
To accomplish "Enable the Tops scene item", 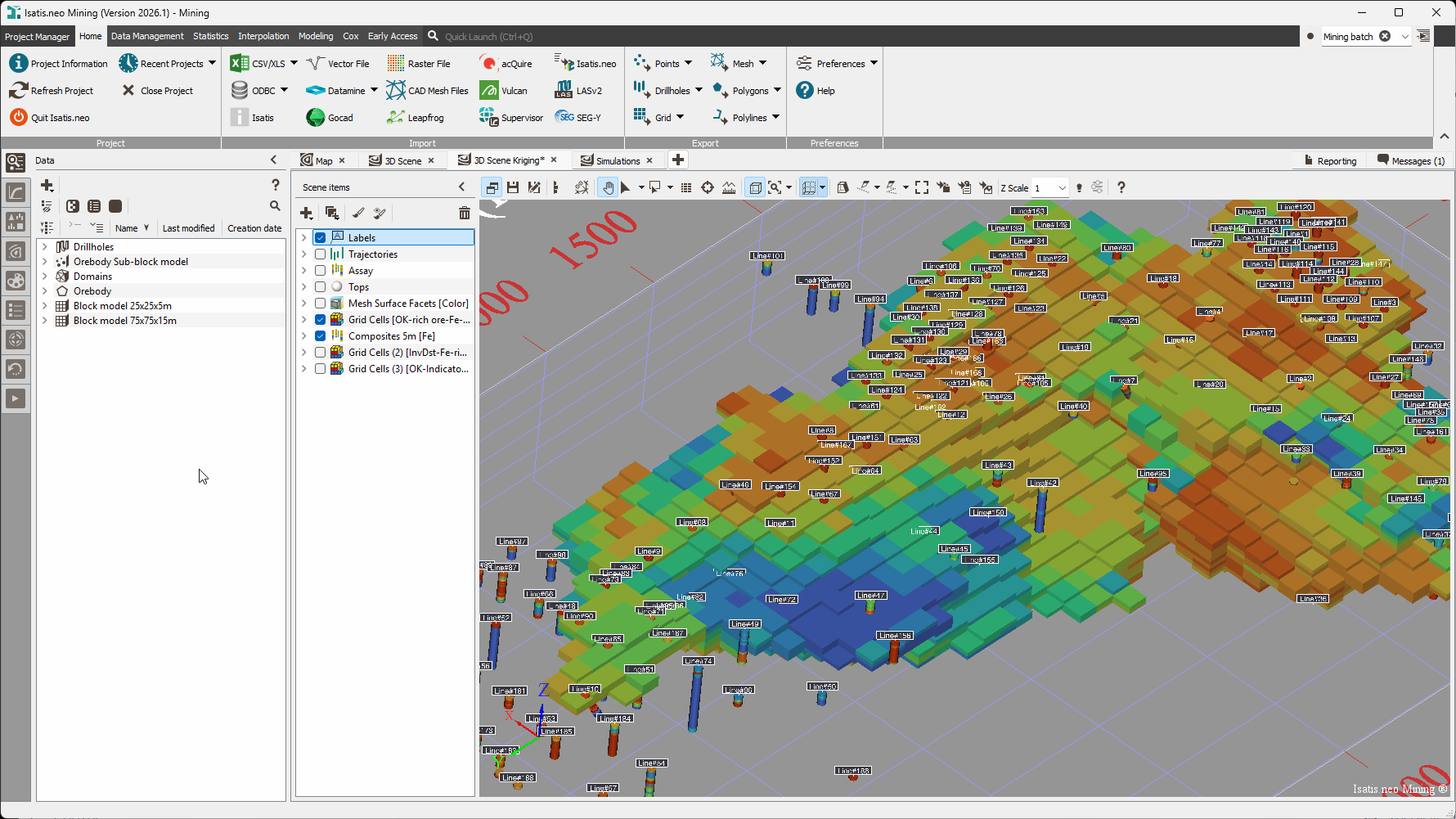I will coord(321,287).
